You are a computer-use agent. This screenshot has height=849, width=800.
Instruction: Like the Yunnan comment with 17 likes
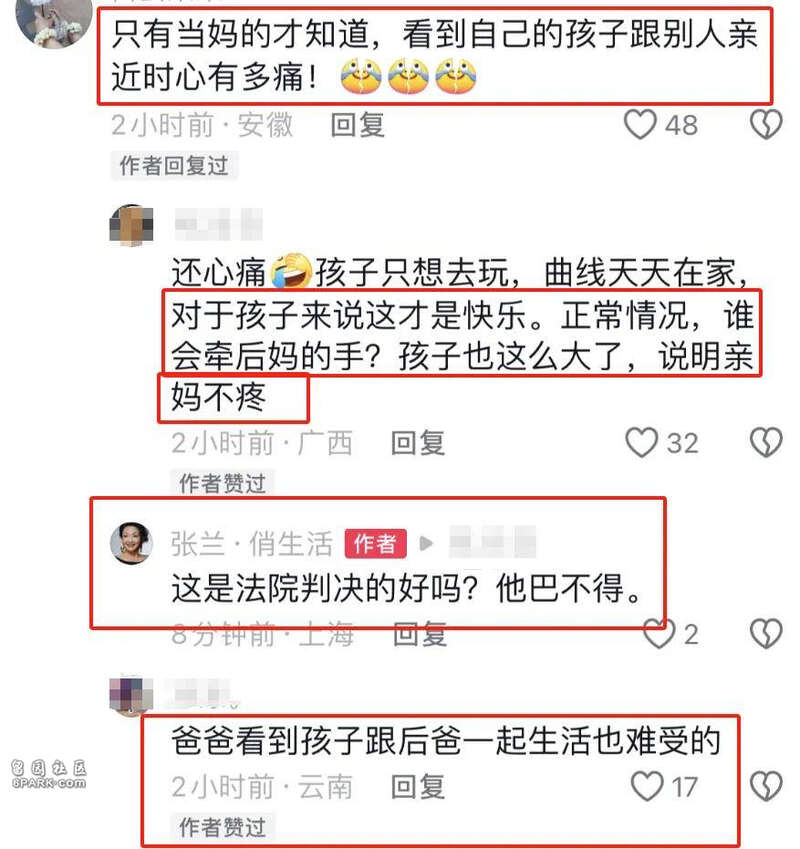coord(647,787)
